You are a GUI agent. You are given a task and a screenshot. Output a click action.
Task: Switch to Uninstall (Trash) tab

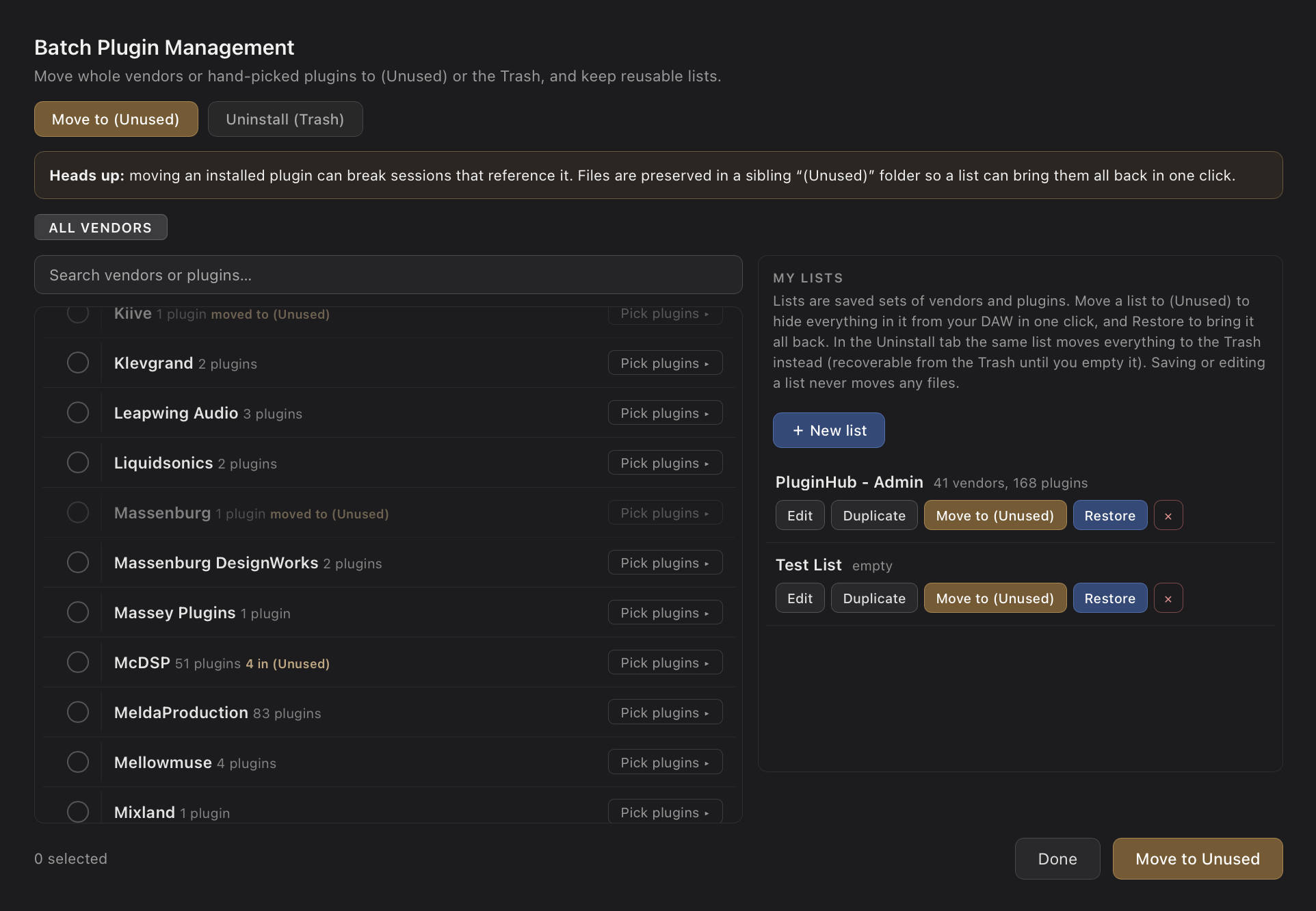tap(285, 119)
